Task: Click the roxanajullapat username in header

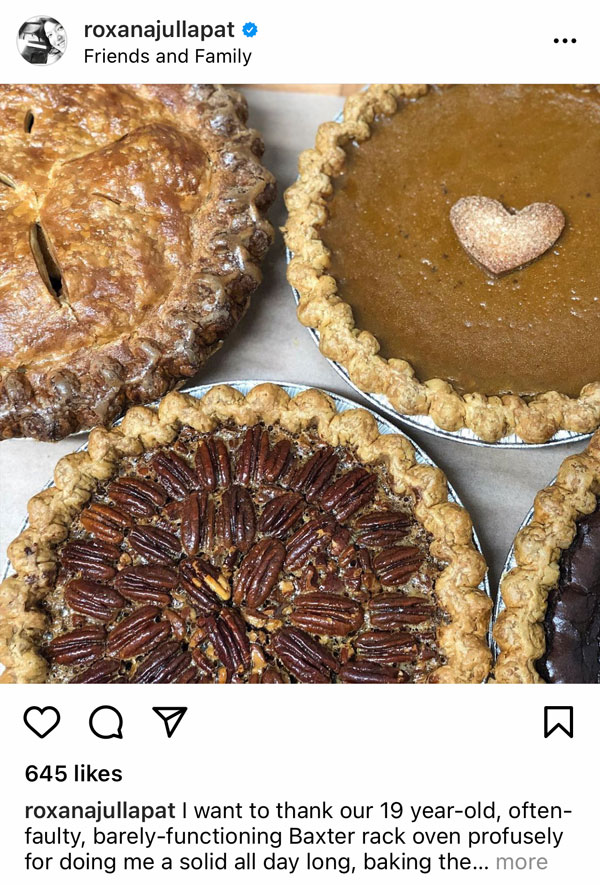Action: coord(159,29)
